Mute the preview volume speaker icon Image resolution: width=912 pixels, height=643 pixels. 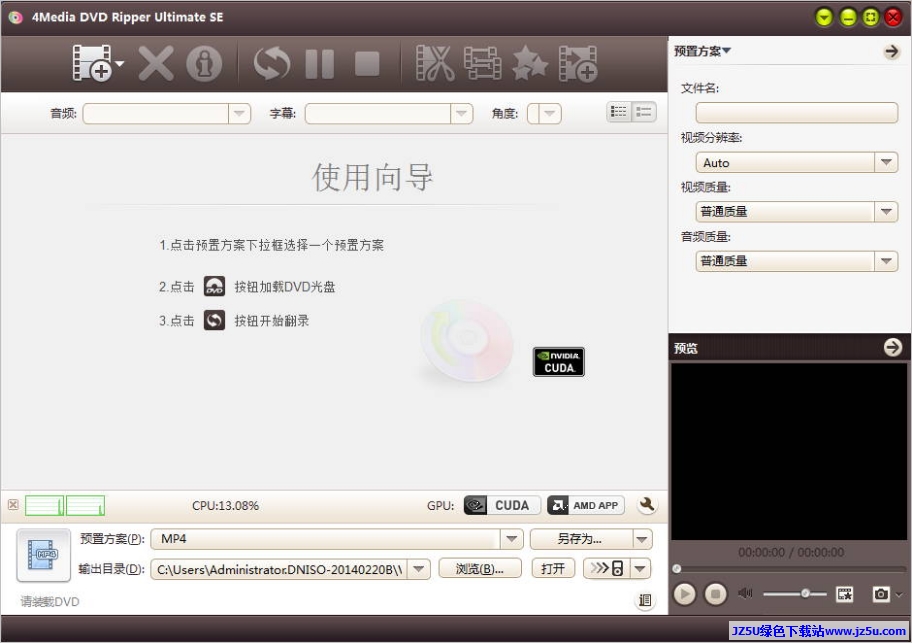coord(745,593)
